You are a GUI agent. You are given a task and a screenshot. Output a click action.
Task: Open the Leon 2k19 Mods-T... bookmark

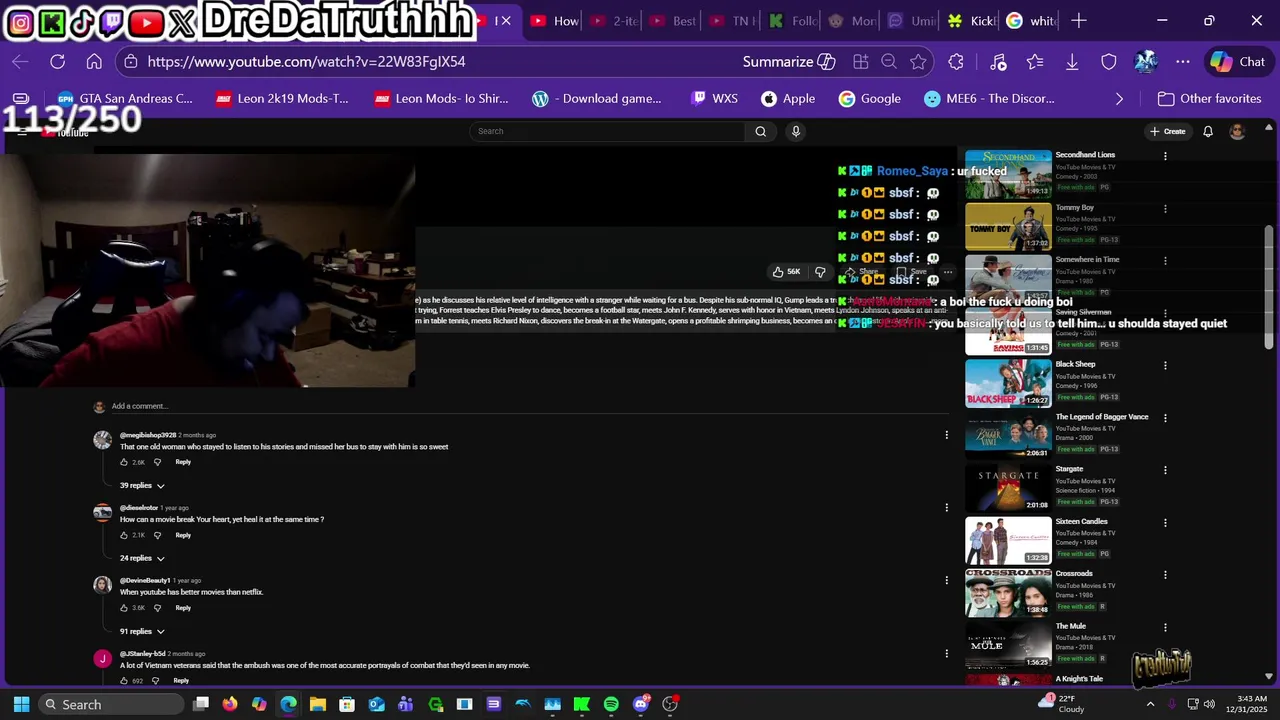point(282,99)
